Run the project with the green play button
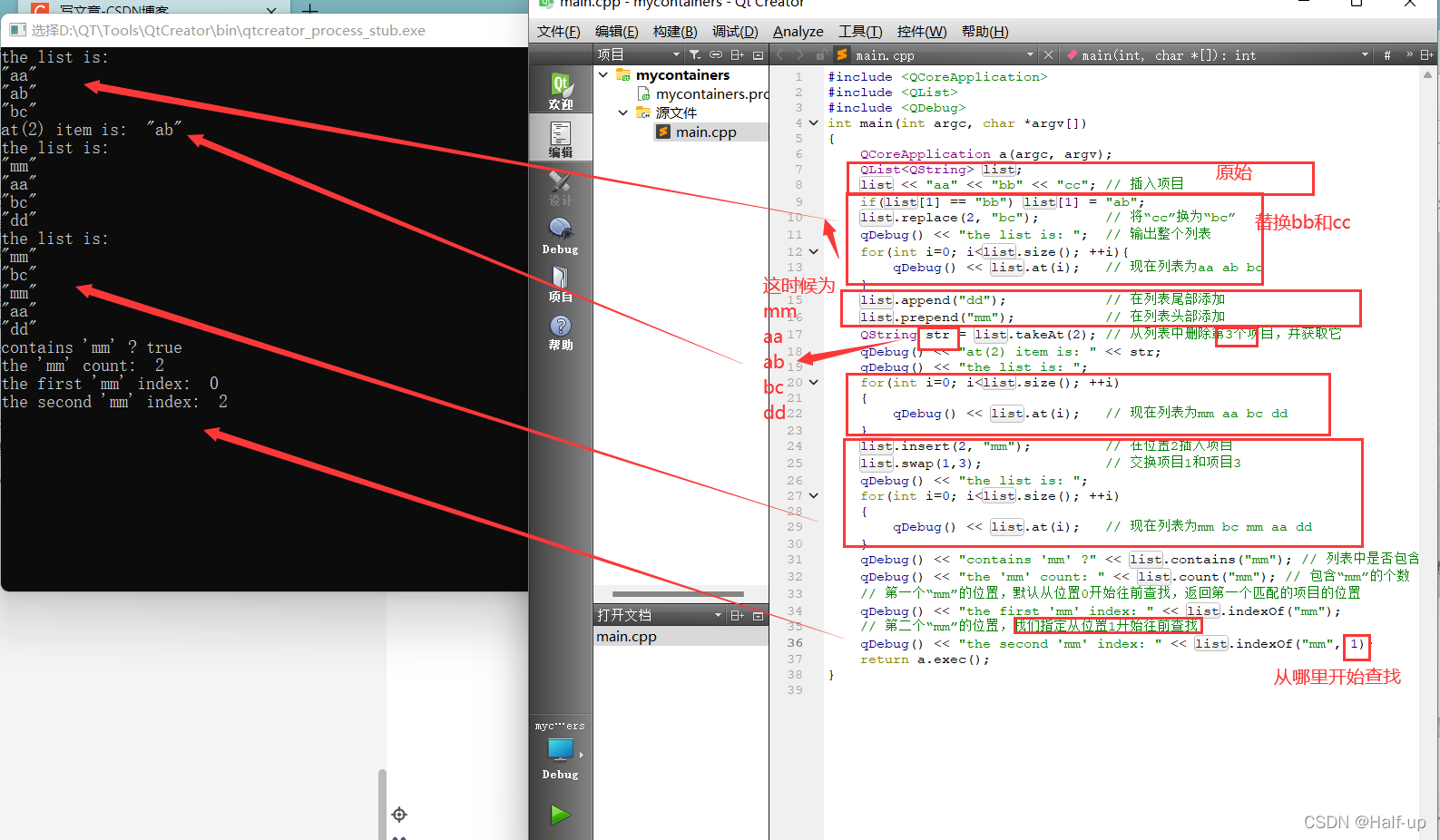Screen dimensions: 1440x840 [x=561, y=815]
